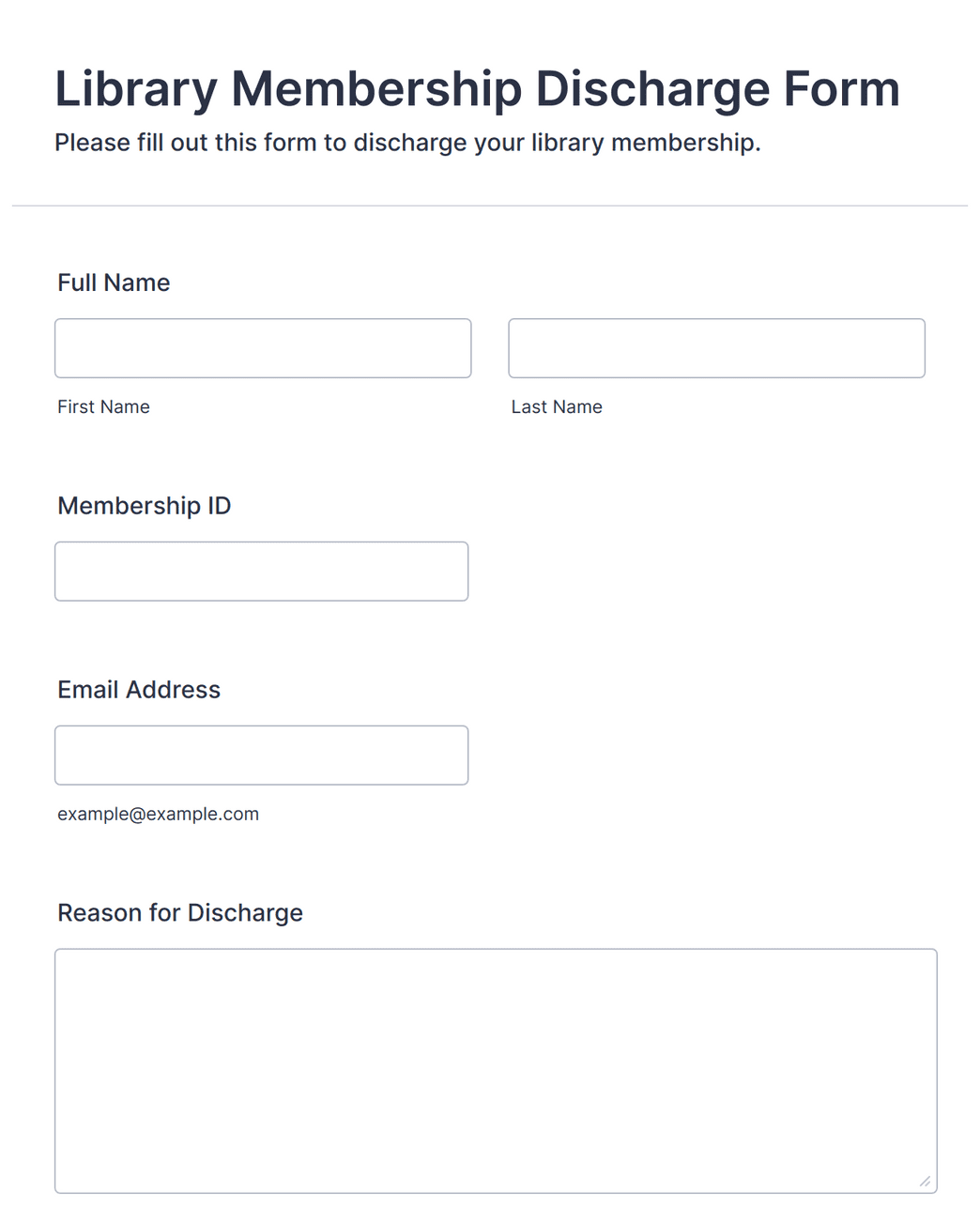Viewport: 980px width, 1206px height.
Task: Click the Full Name label
Action: coord(114,282)
